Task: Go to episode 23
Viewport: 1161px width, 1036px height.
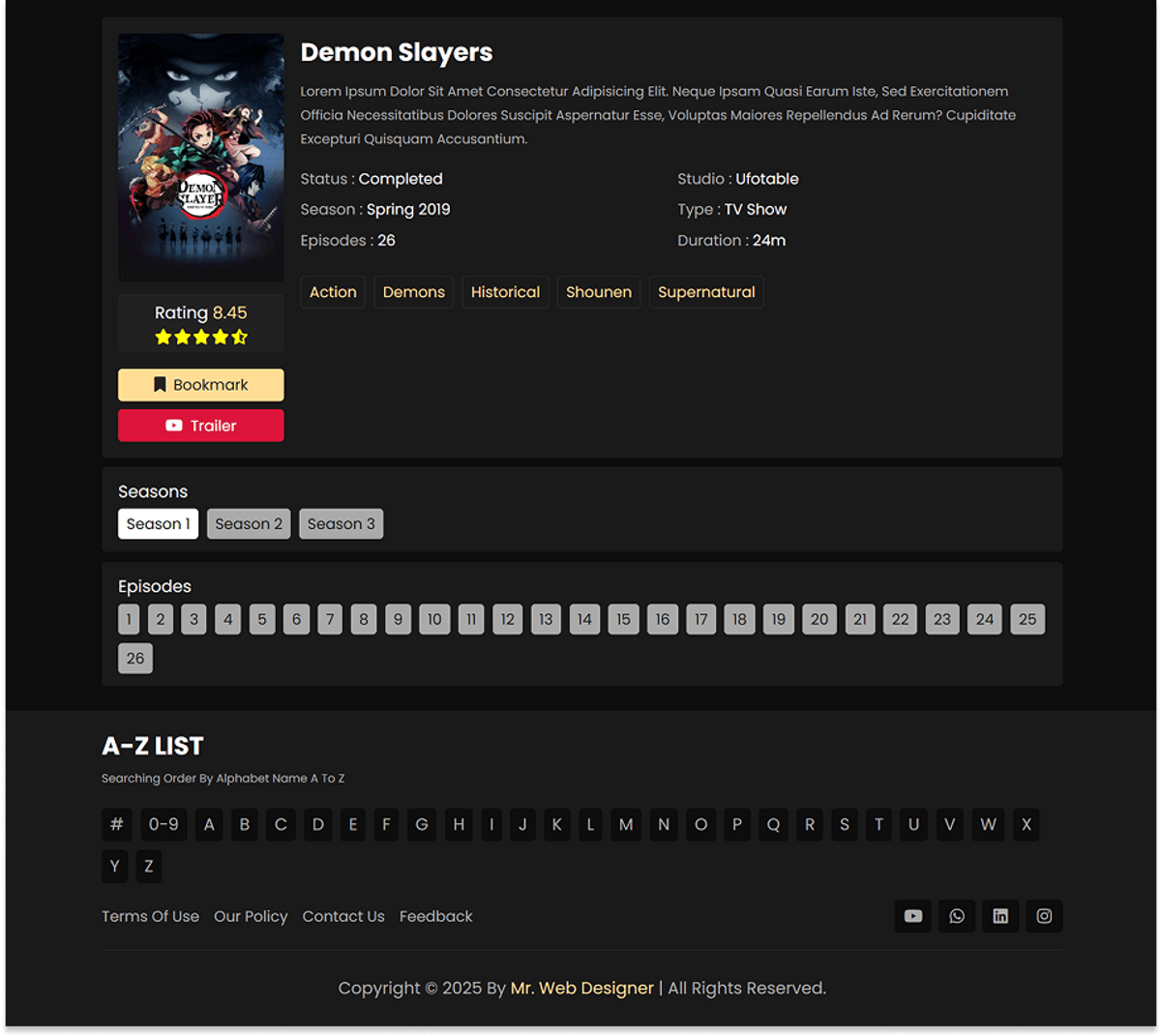Action: click(942, 619)
